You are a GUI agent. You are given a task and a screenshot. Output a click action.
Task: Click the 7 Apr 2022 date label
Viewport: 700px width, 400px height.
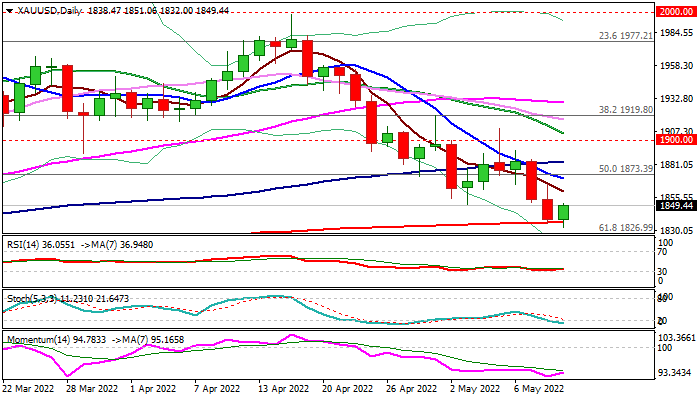218,389
